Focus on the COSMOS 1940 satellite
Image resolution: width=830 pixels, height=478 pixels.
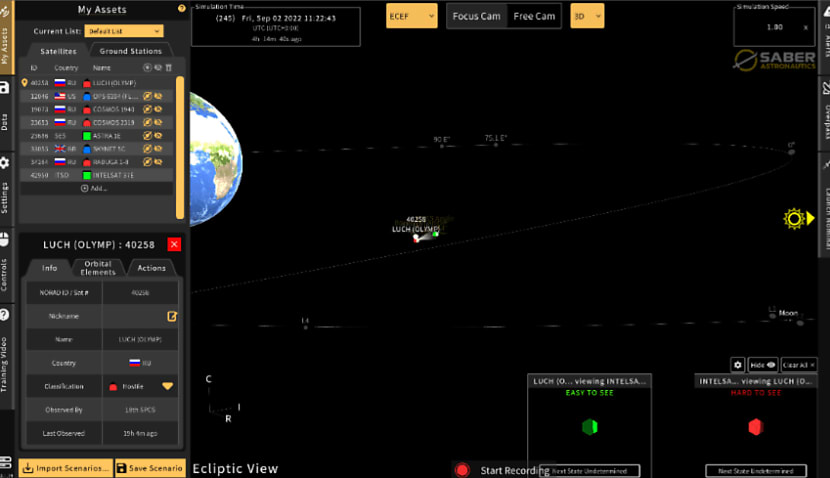[147, 109]
